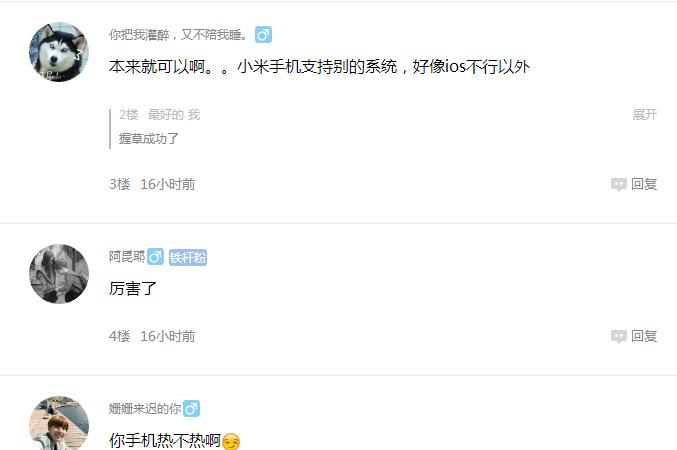Expand the quoted reply with 展开

tap(645, 114)
